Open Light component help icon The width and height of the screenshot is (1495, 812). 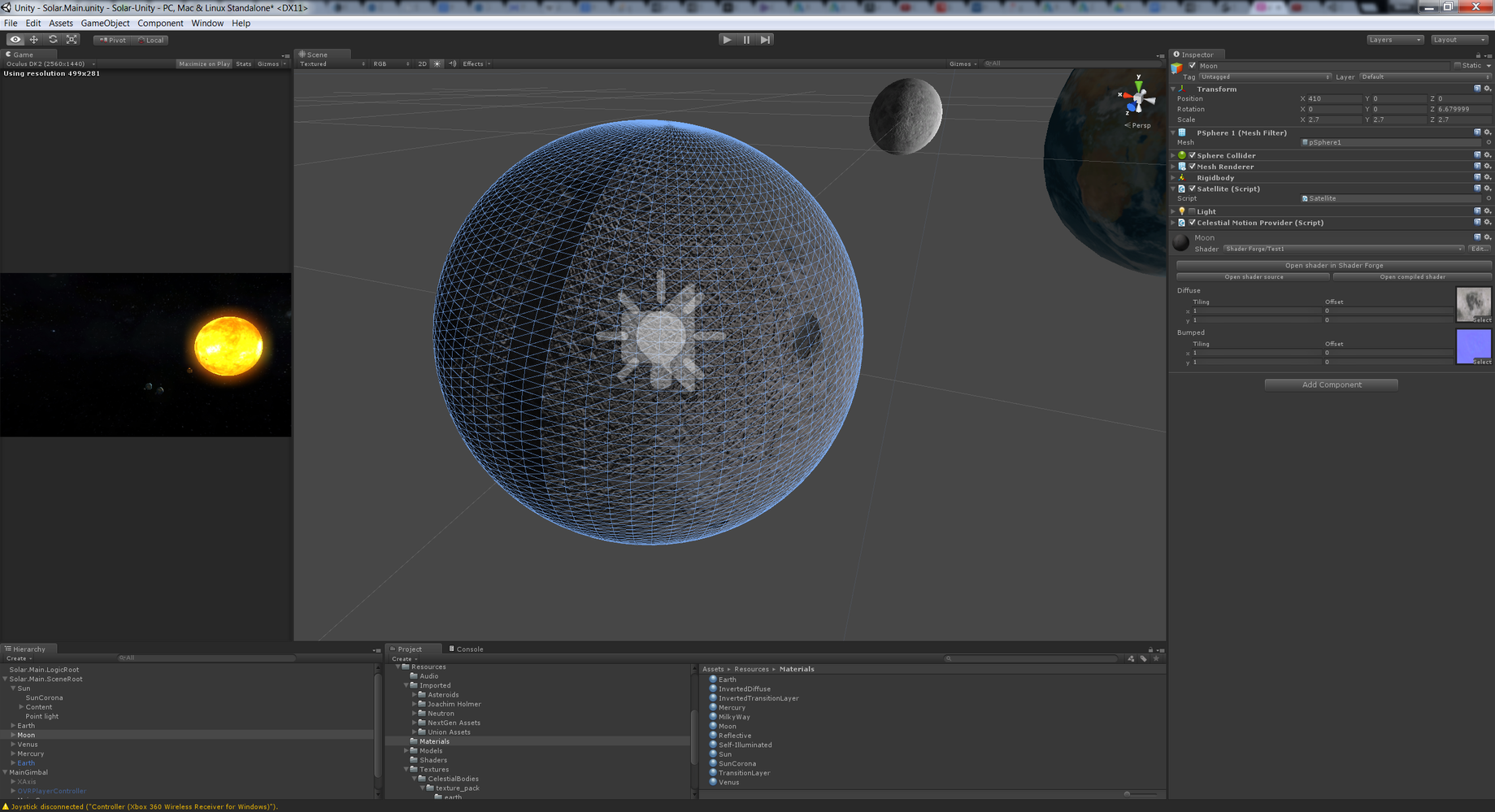pos(1477,211)
